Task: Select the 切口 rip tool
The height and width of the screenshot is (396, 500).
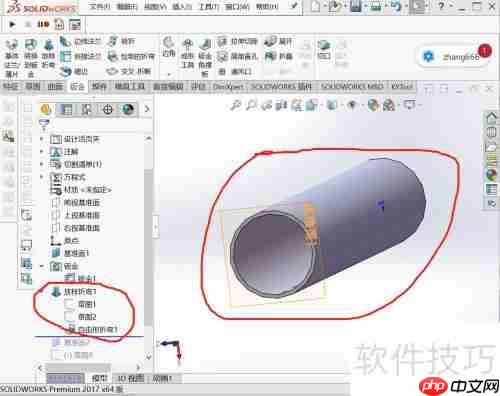Action: 324,49
